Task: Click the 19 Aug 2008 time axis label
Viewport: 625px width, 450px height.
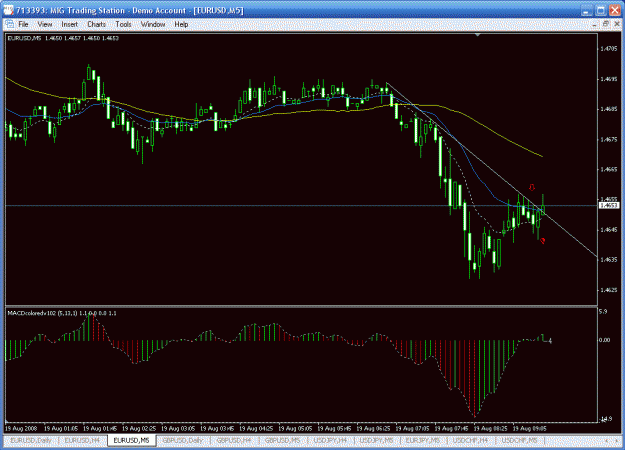Action: [21, 428]
